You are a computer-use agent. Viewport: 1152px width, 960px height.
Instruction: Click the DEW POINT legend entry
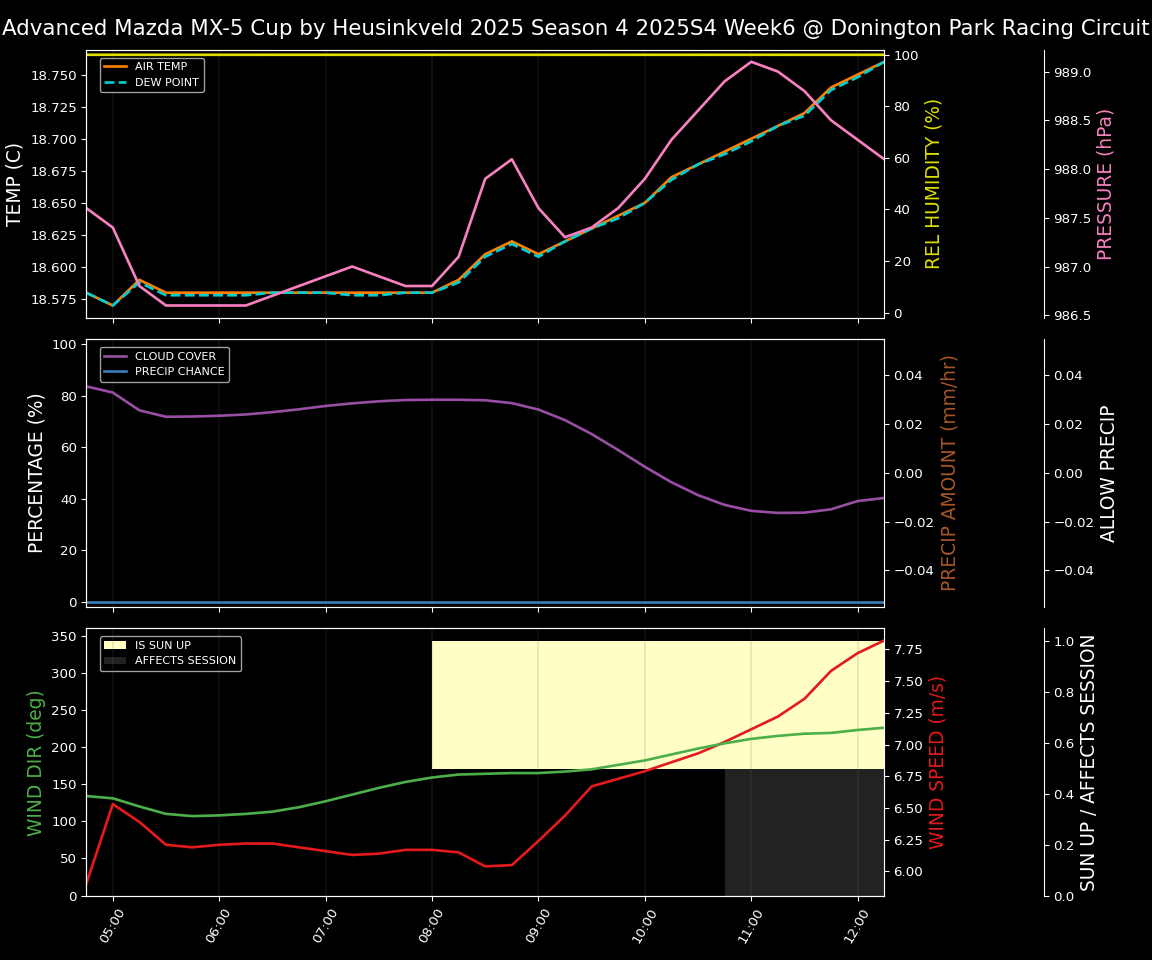coord(166,82)
